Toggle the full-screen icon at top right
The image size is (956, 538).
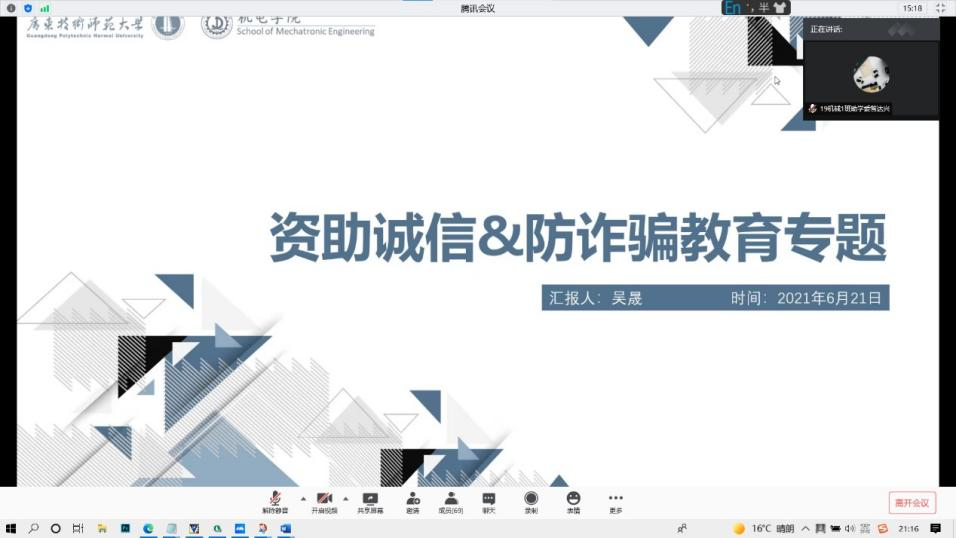point(940,8)
